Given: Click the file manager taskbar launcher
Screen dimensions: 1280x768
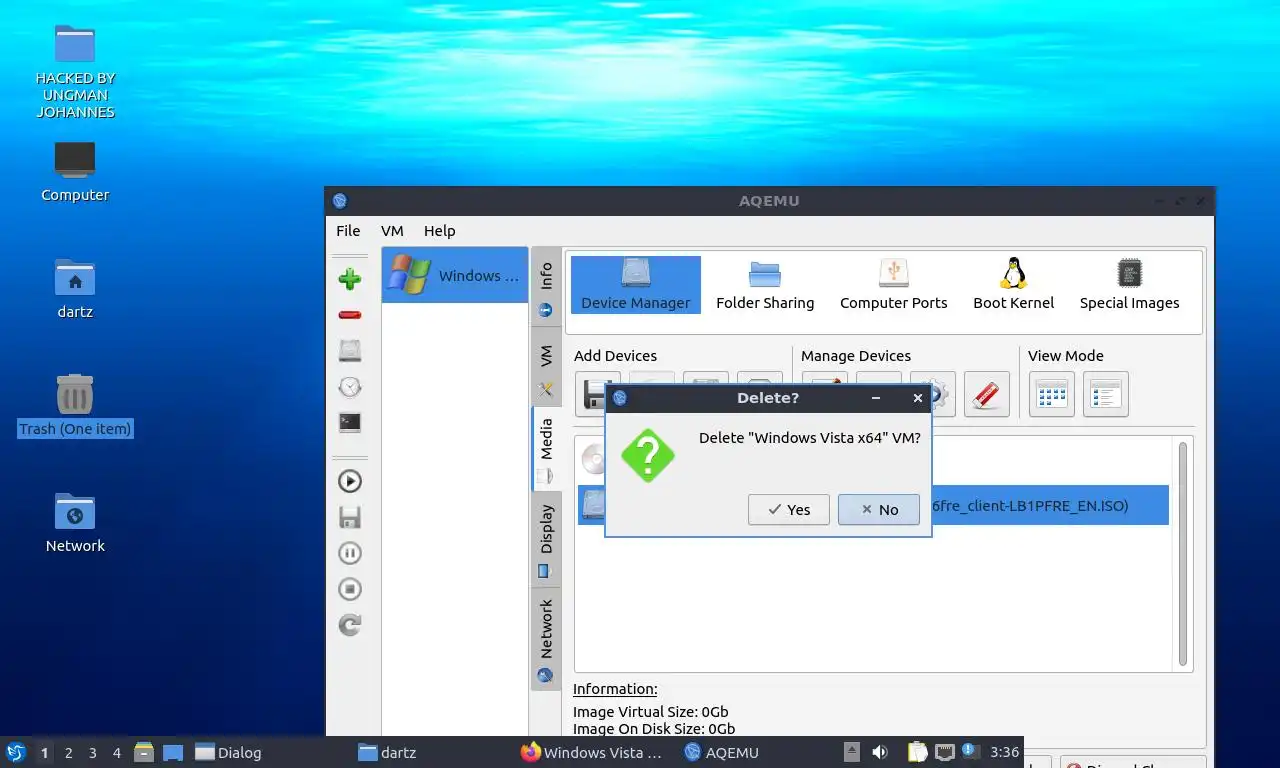Looking at the screenshot, I should click(x=144, y=752).
